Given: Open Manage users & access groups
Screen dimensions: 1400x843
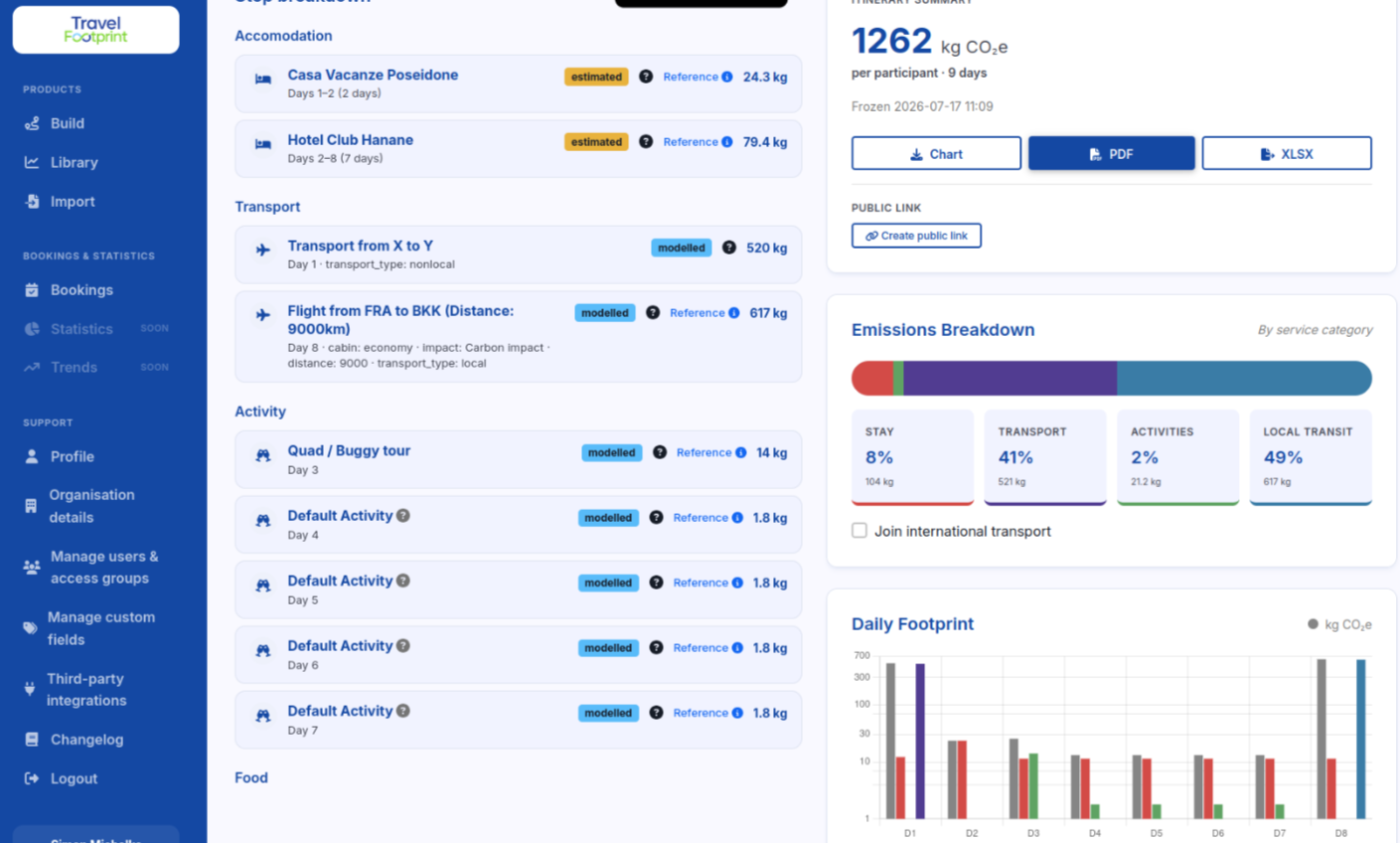Looking at the screenshot, I should [104, 568].
